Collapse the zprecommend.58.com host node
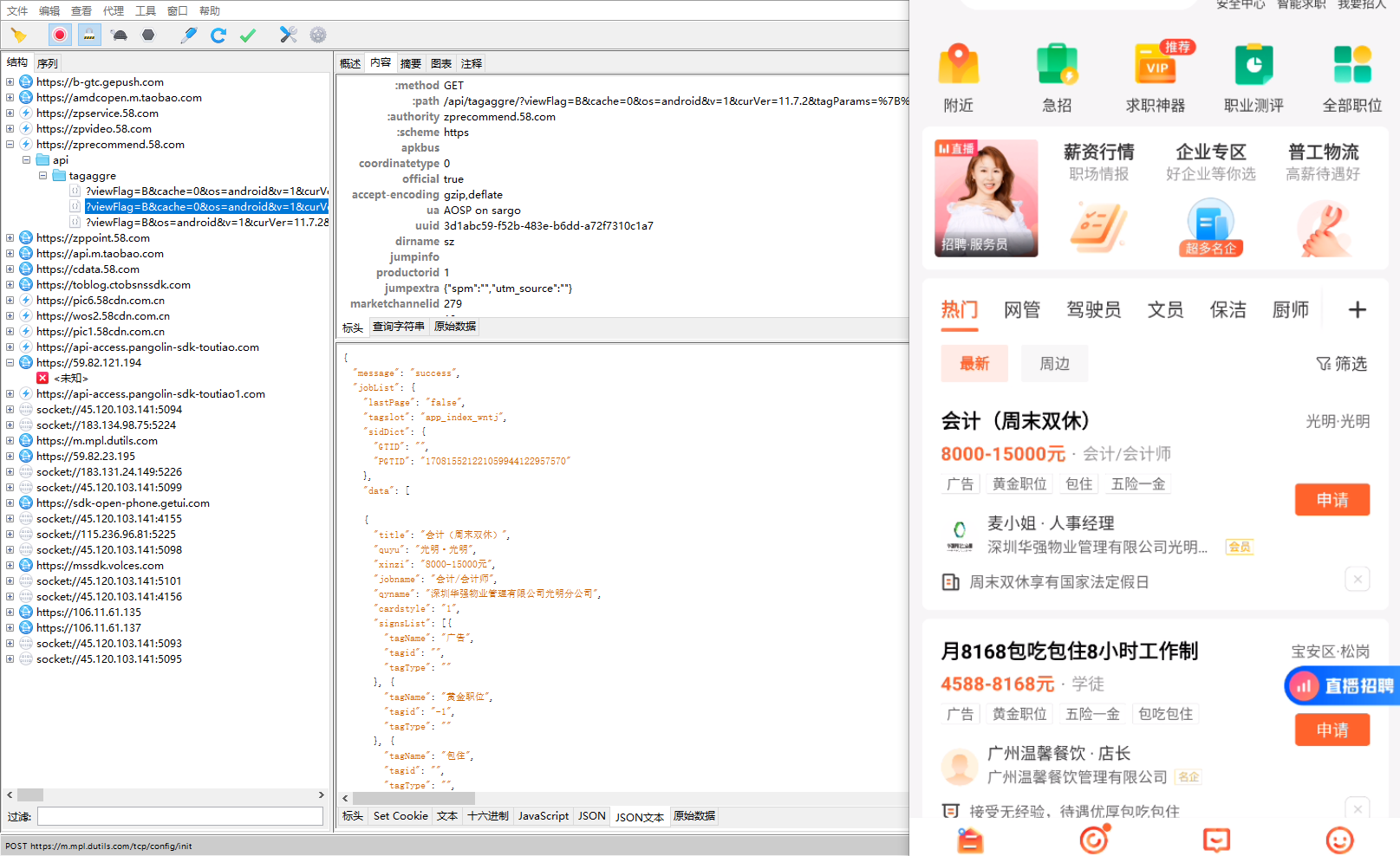 [x=10, y=145]
